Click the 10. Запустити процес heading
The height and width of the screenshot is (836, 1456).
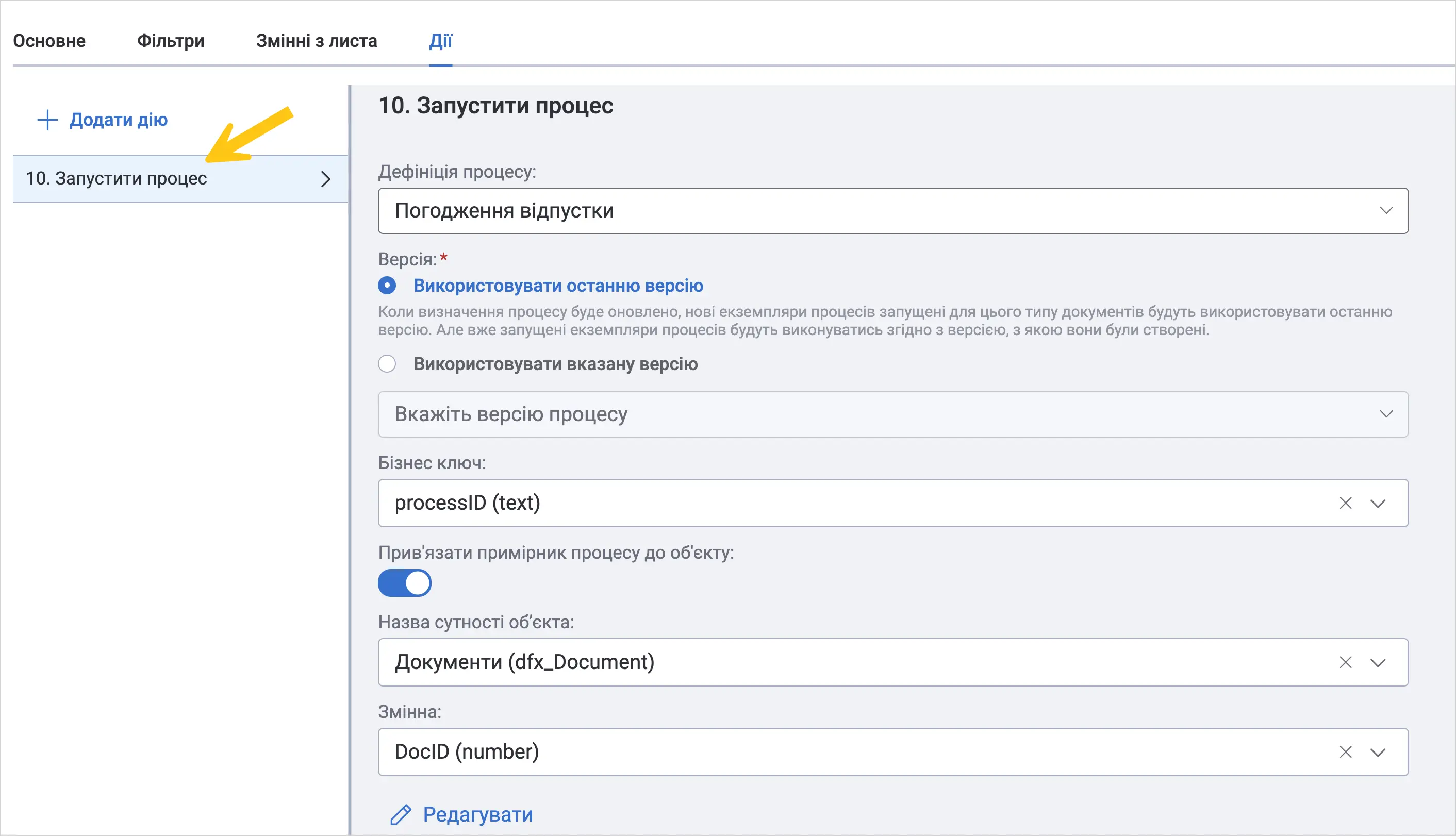495,106
